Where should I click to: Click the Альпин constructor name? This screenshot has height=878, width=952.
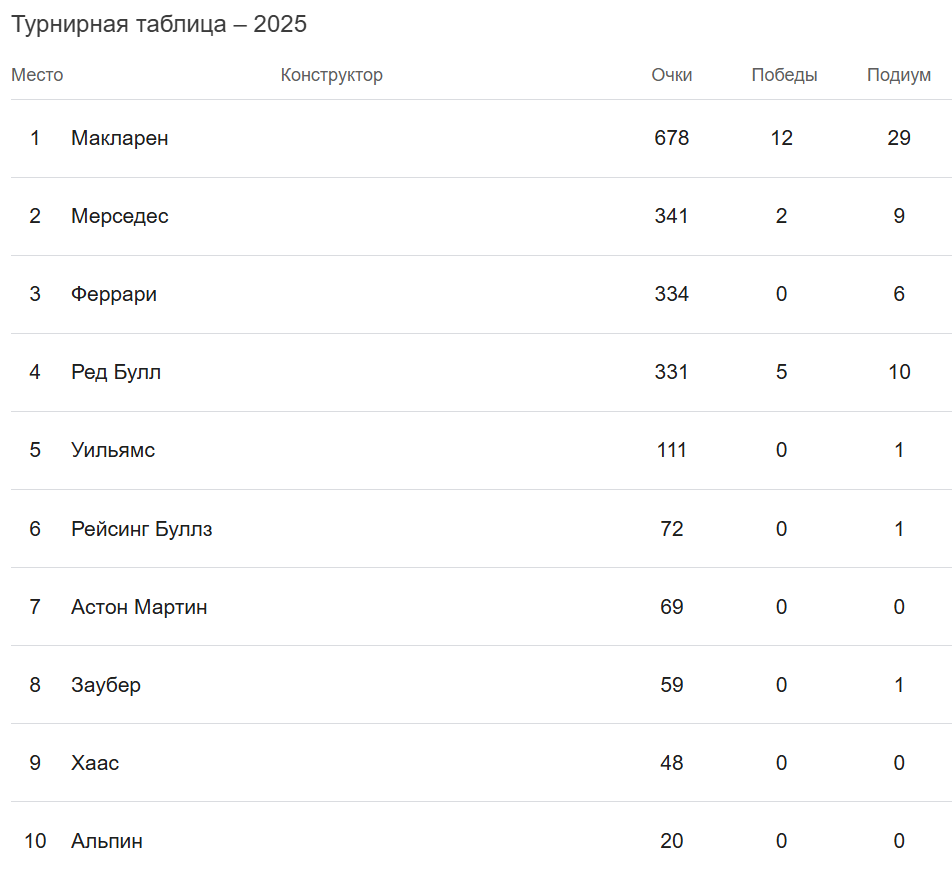(x=106, y=840)
